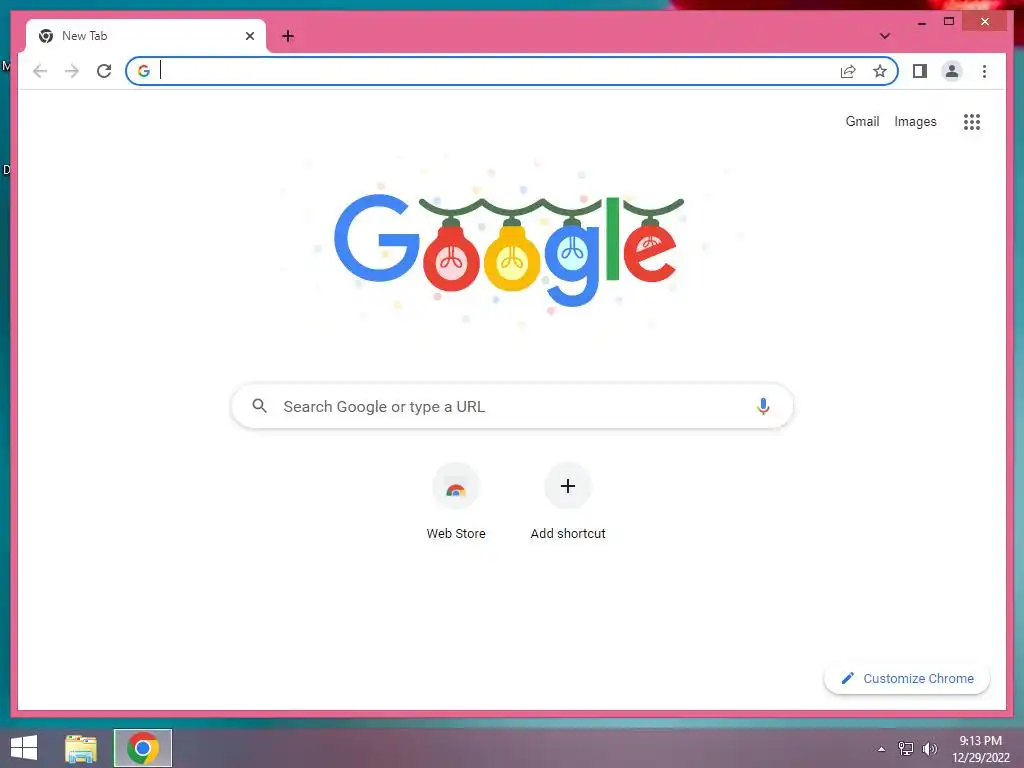
Task: Focus the Search Google or type a URL box
Action: [x=512, y=406]
